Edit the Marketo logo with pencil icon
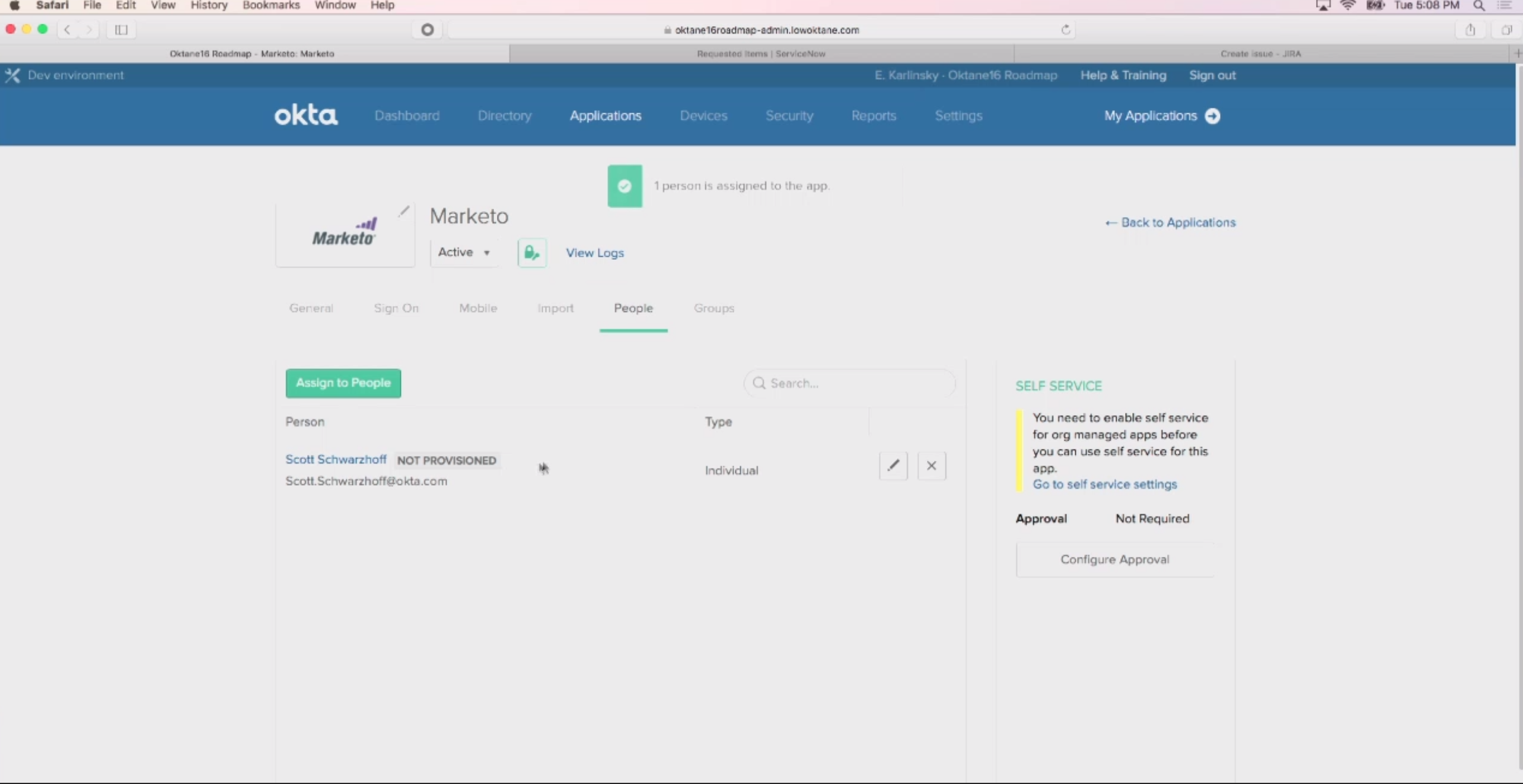 tap(404, 211)
